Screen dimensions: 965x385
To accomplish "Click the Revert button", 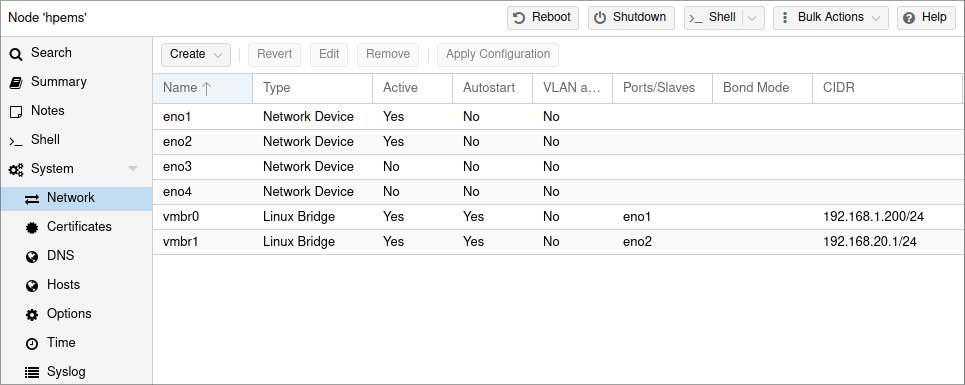I will click(274, 54).
